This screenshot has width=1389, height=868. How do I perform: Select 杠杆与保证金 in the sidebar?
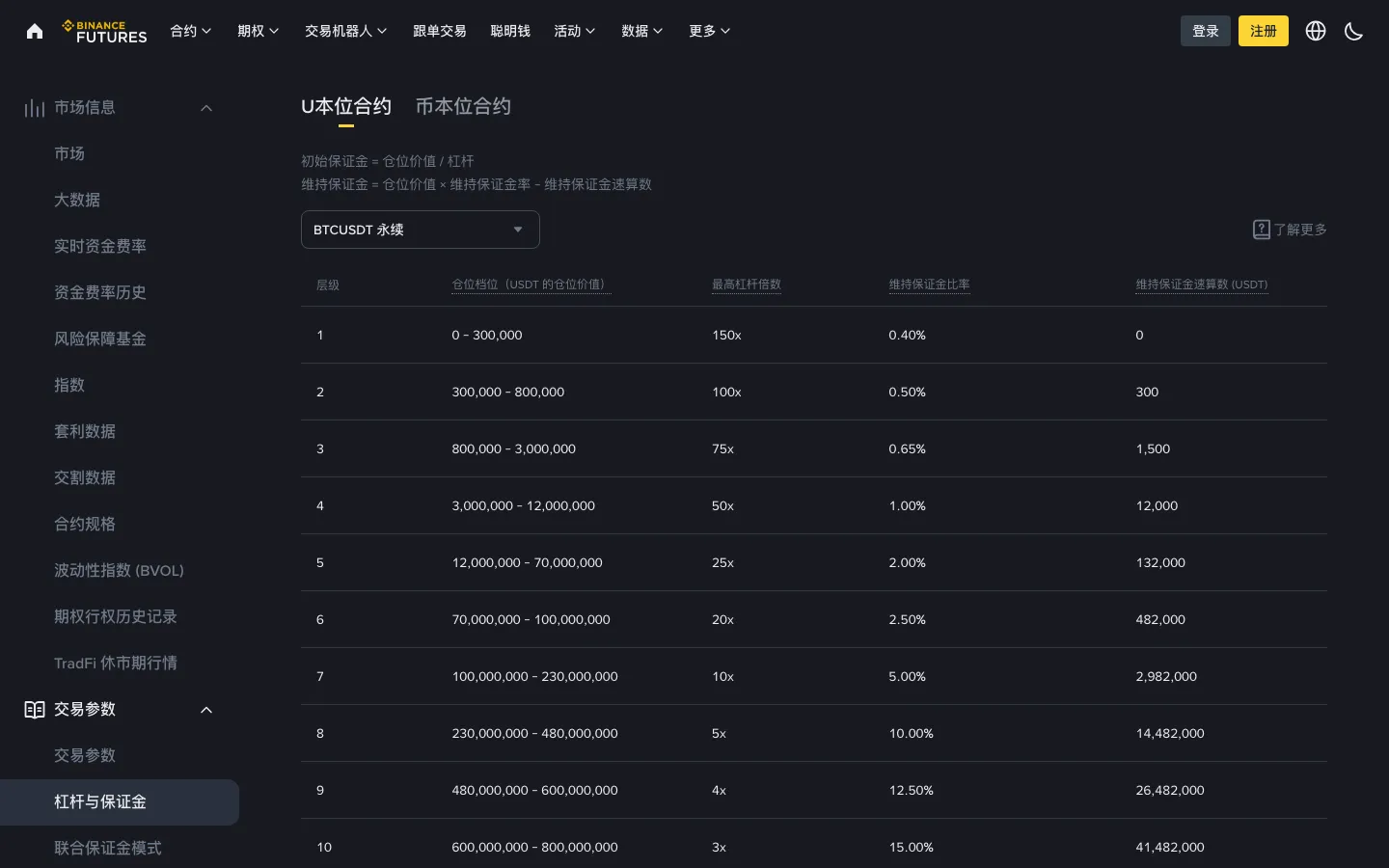coord(120,802)
